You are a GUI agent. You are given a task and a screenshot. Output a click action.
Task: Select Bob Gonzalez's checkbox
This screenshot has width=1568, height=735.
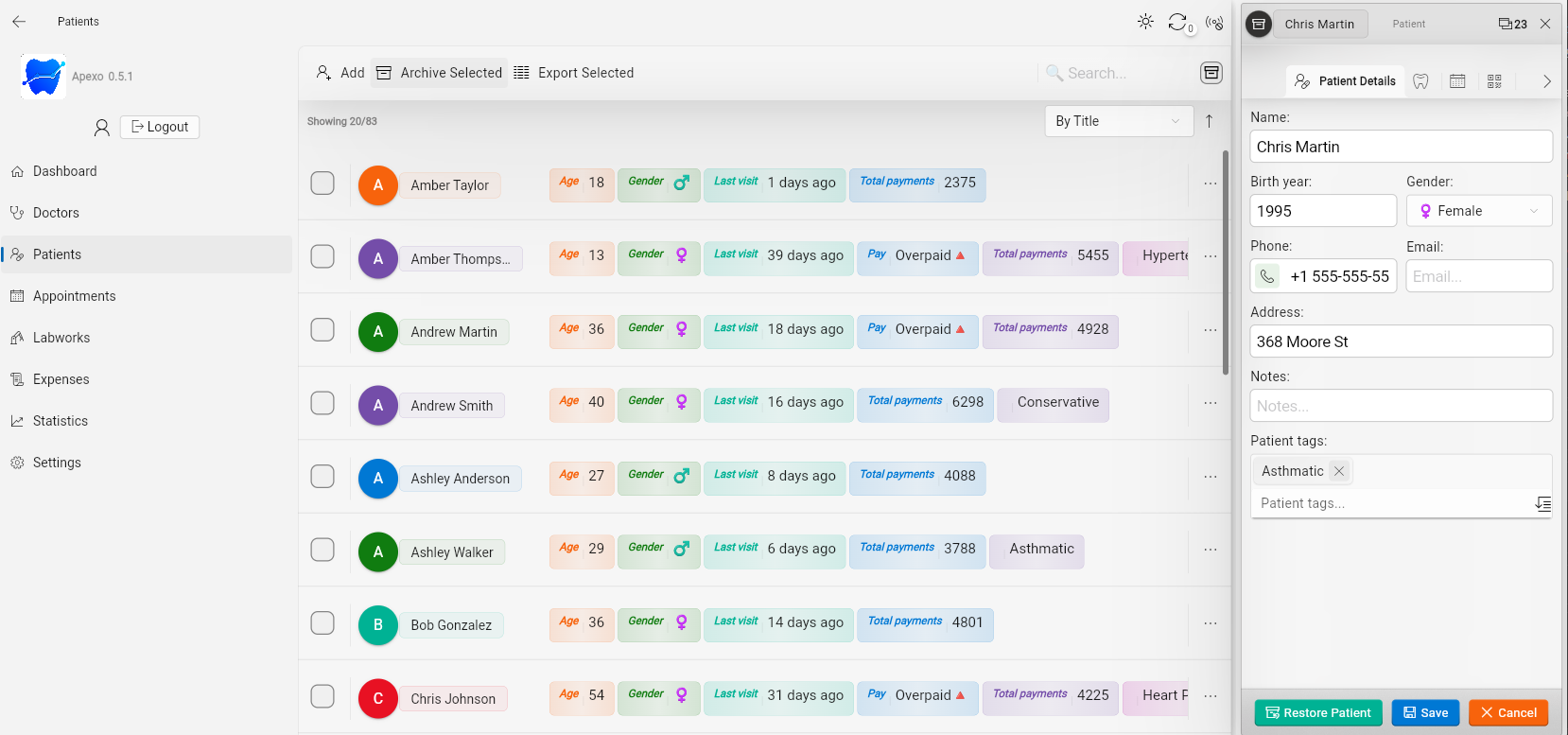coord(322,623)
